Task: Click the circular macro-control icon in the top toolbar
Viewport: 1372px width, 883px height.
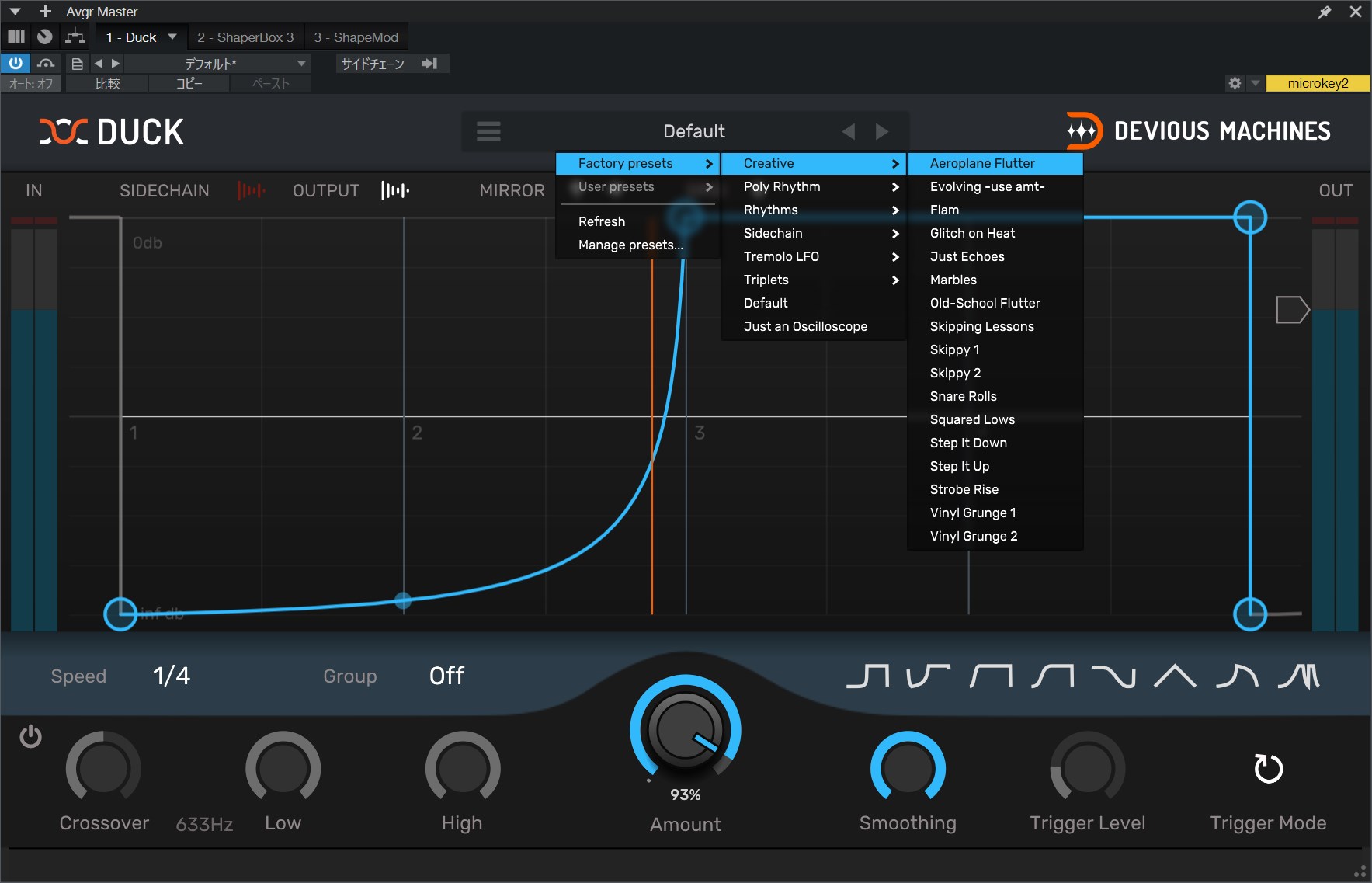Action: pyautogui.click(x=45, y=37)
